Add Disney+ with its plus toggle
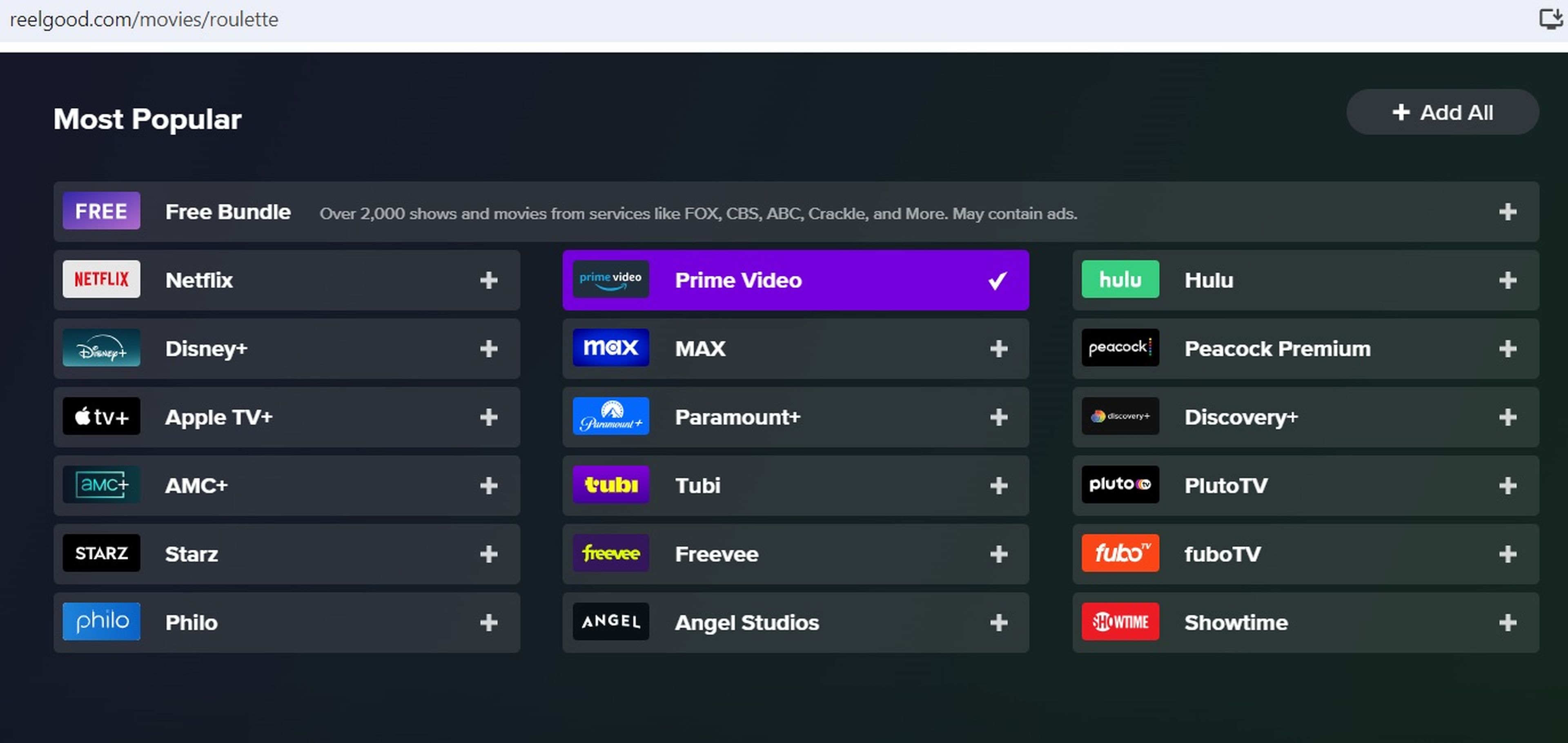This screenshot has height=743, width=1568. 489,349
